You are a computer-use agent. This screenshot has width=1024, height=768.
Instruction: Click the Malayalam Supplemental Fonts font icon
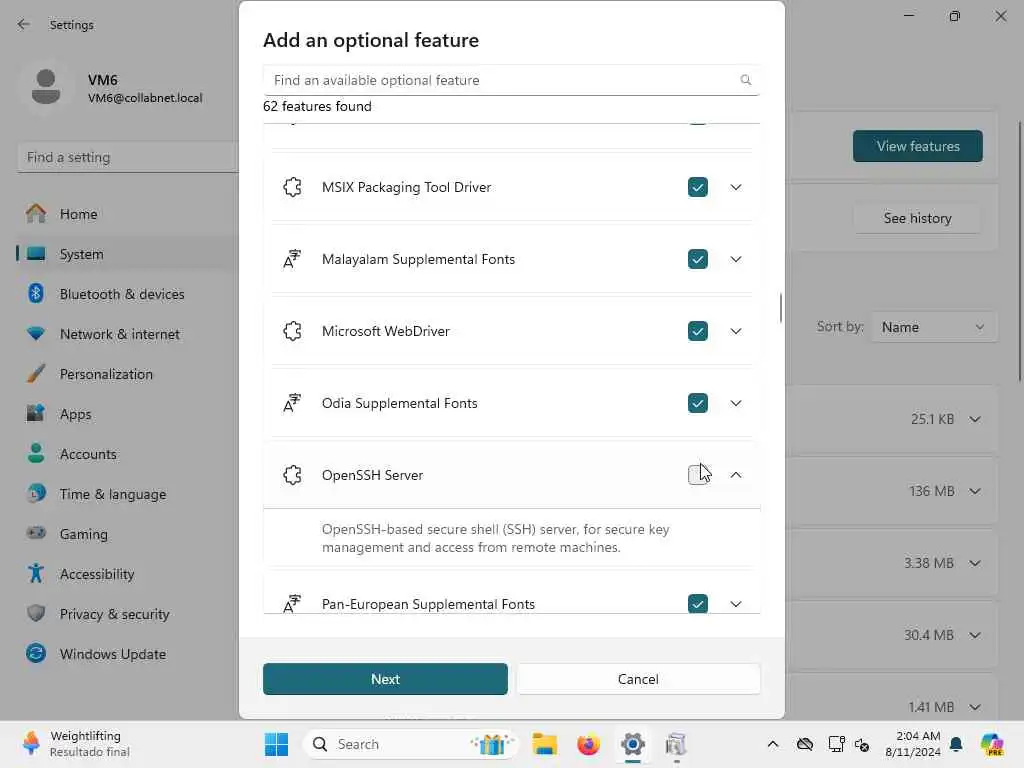click(x=293, y=259)
